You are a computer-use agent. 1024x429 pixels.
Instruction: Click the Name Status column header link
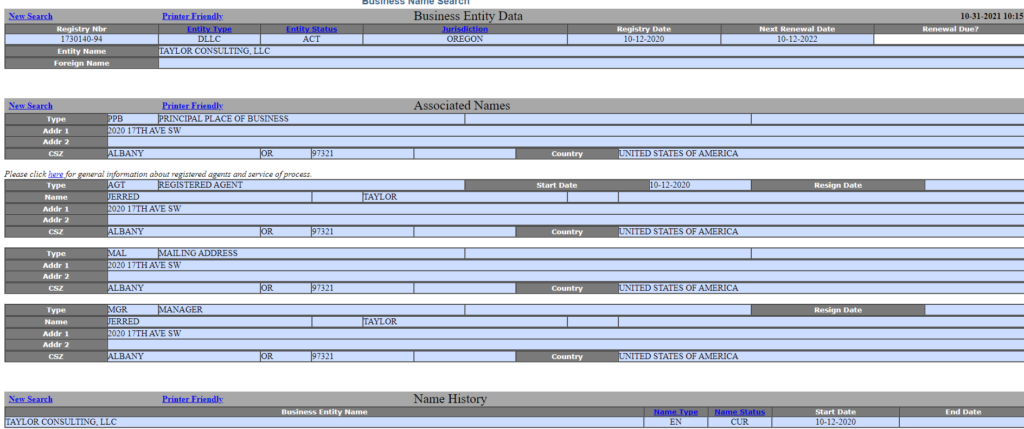(739, 412)
